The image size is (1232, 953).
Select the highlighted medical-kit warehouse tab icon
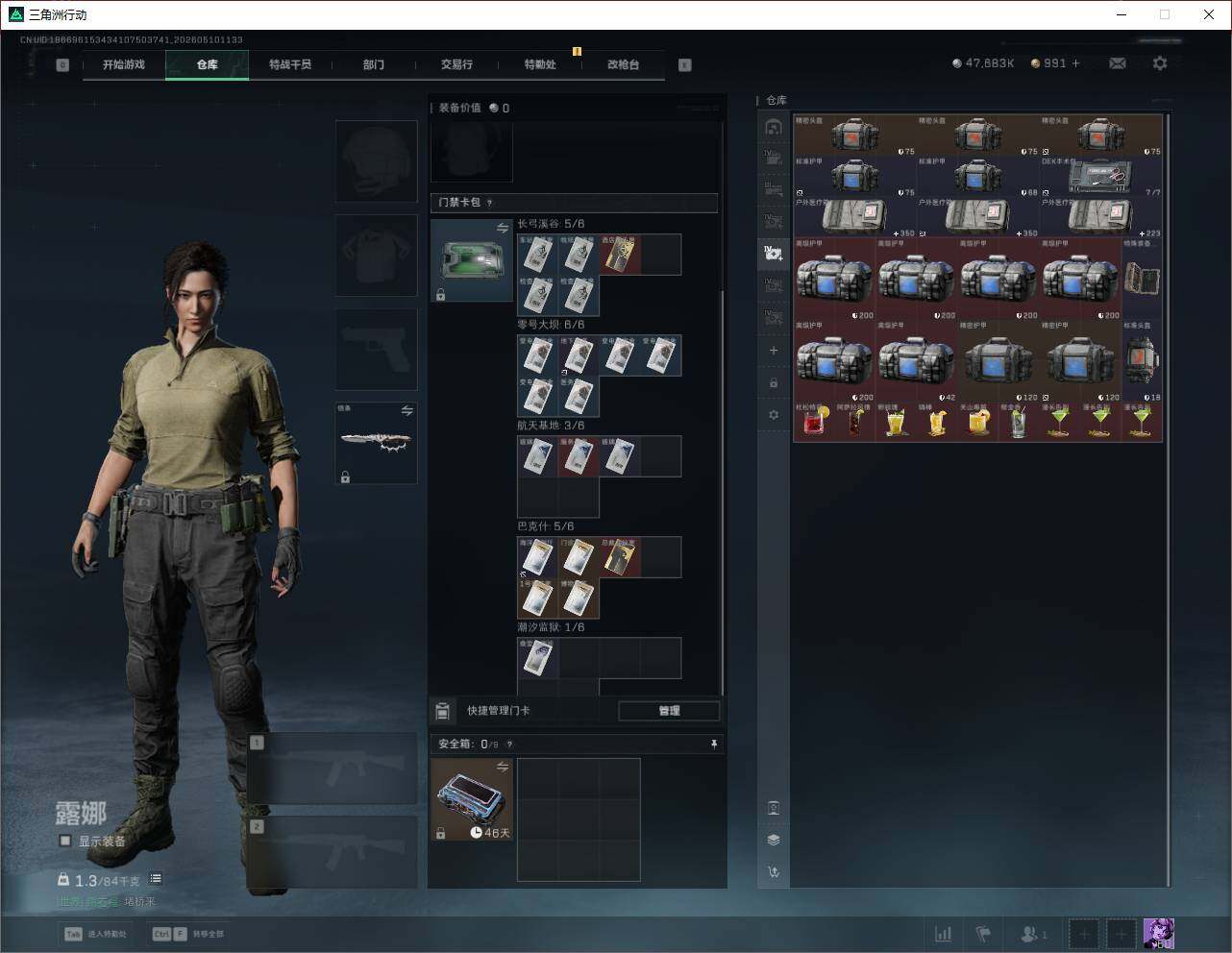(x=774, y=253)
